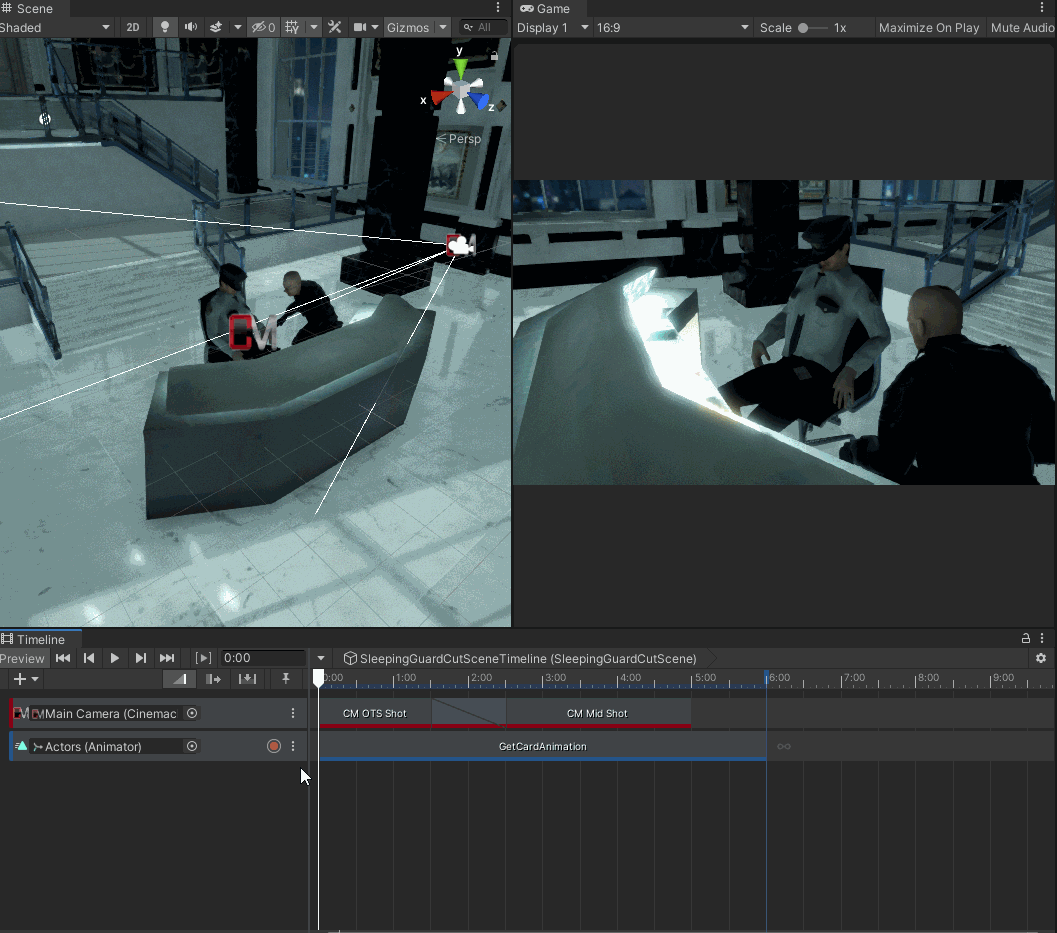Go to the end of the timeline

coord(167,658)
